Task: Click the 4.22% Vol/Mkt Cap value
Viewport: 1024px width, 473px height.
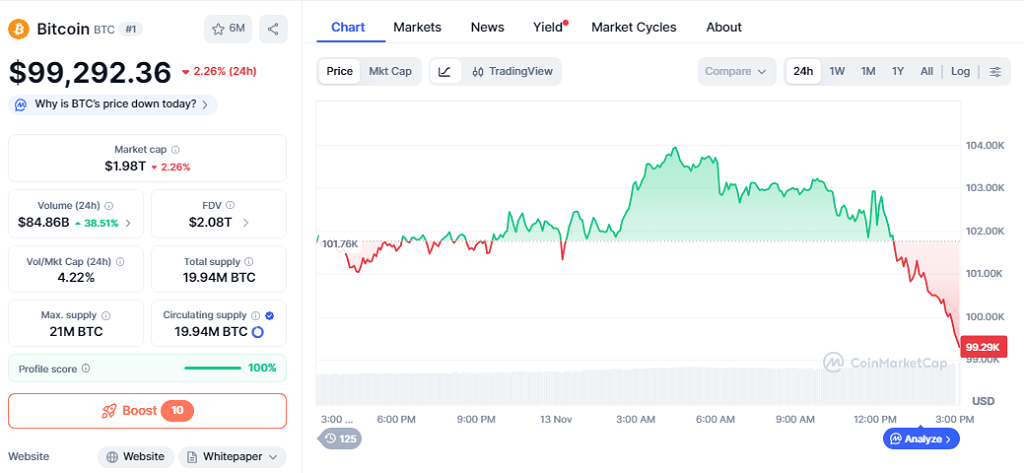Action: [x=76, y=278]
